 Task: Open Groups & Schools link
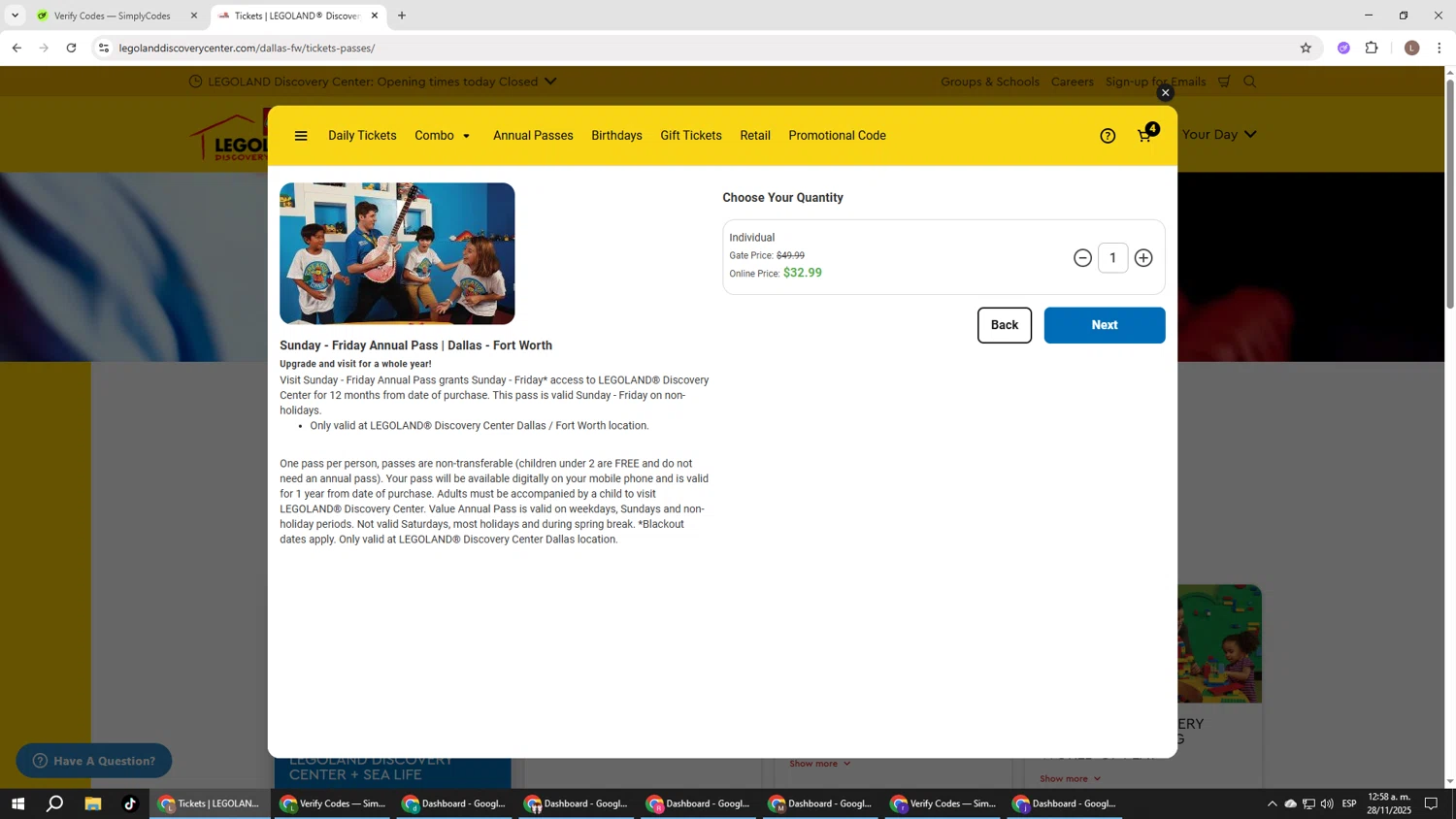[990, 82]
